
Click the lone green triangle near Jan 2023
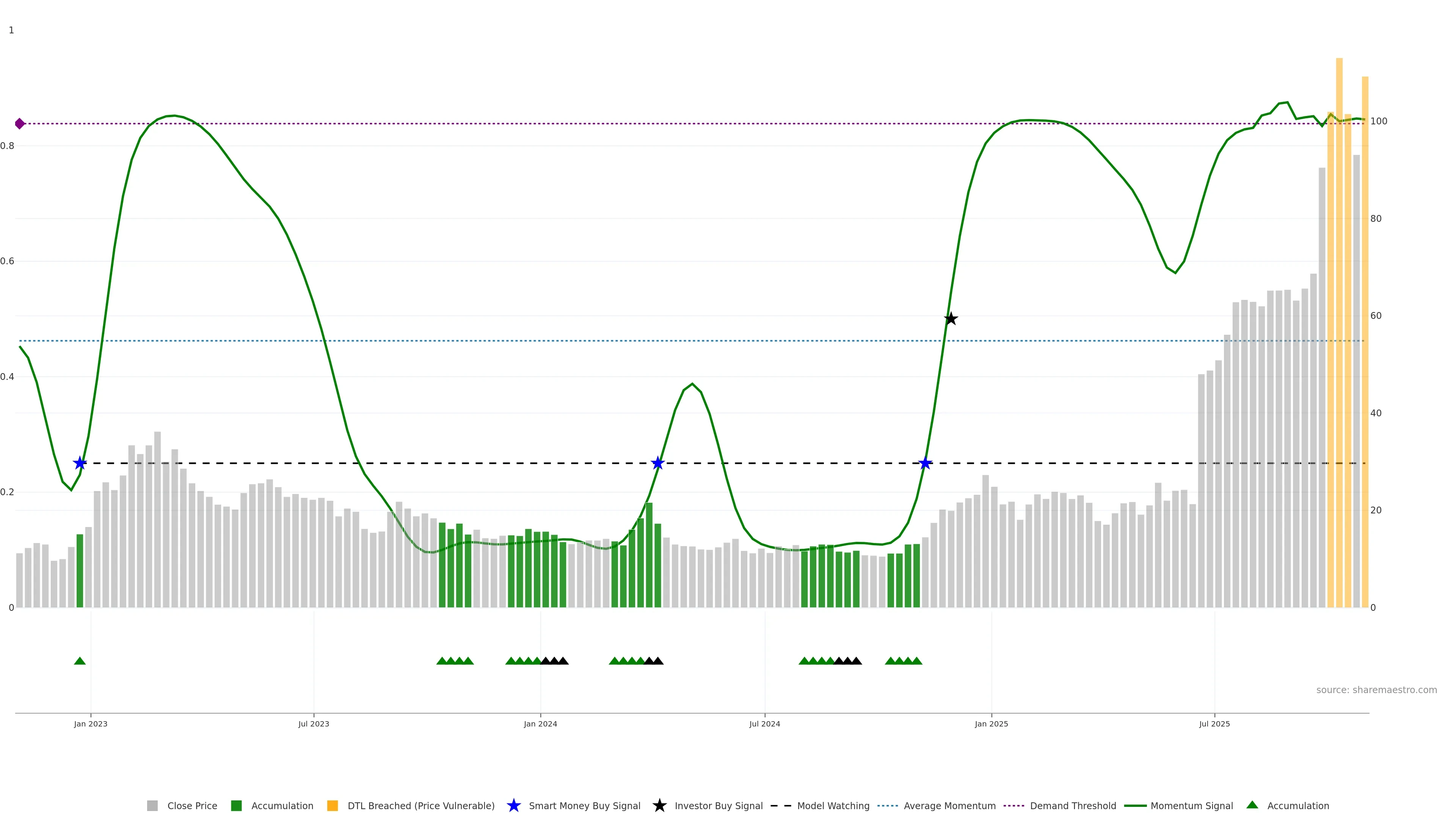[80, 661]
